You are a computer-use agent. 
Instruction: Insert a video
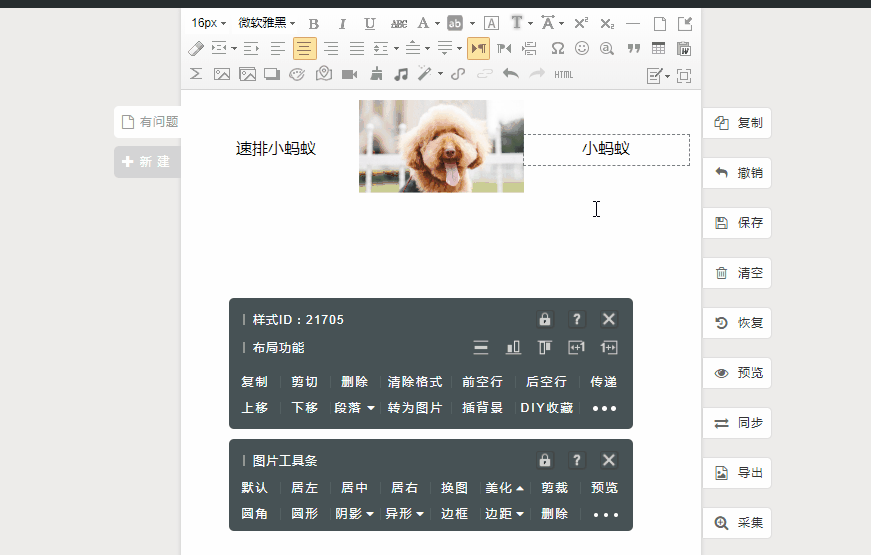point(349,74)
